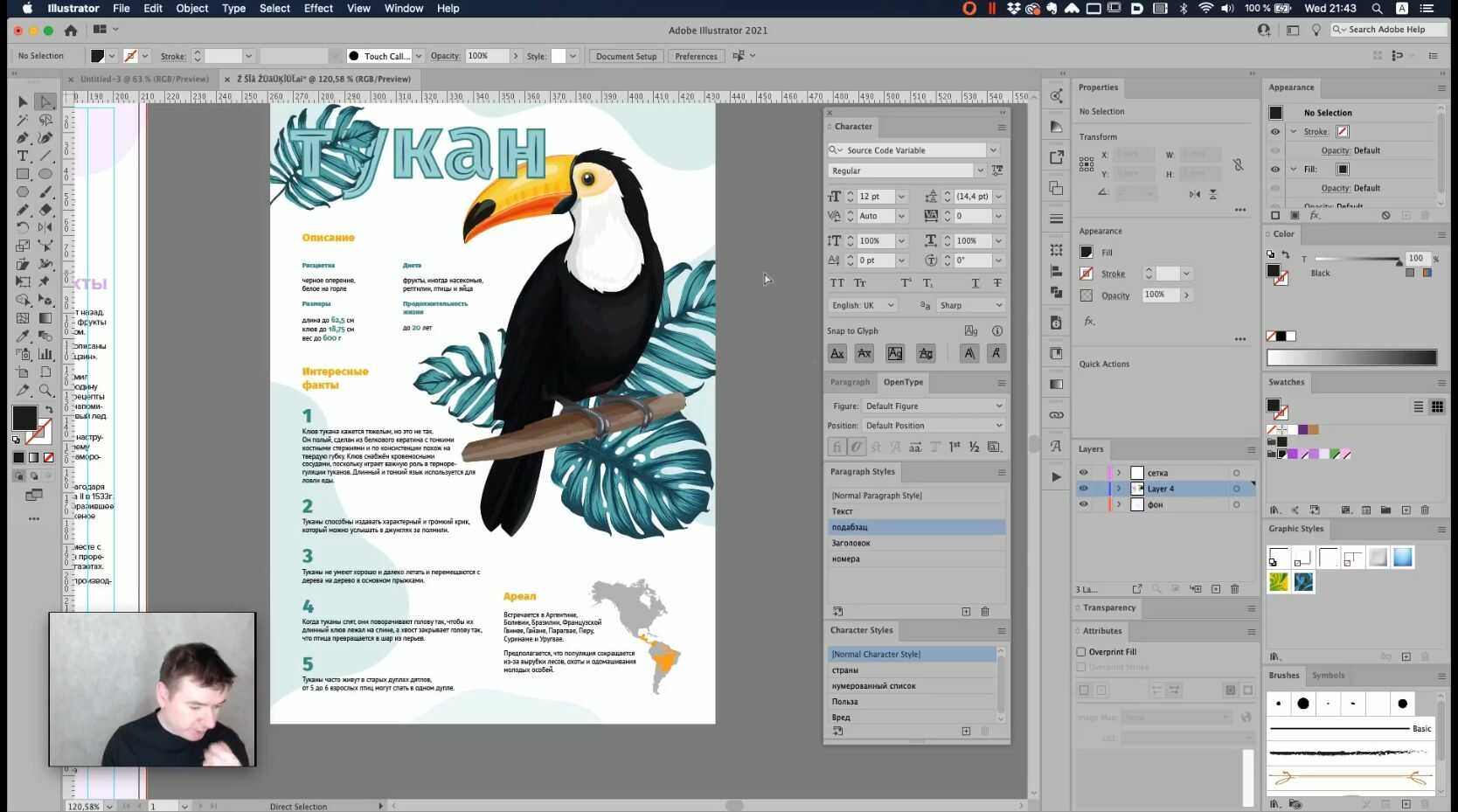Click the font size field 12 pt
The height and width of the screenshot is (812, 1458).
876,197
